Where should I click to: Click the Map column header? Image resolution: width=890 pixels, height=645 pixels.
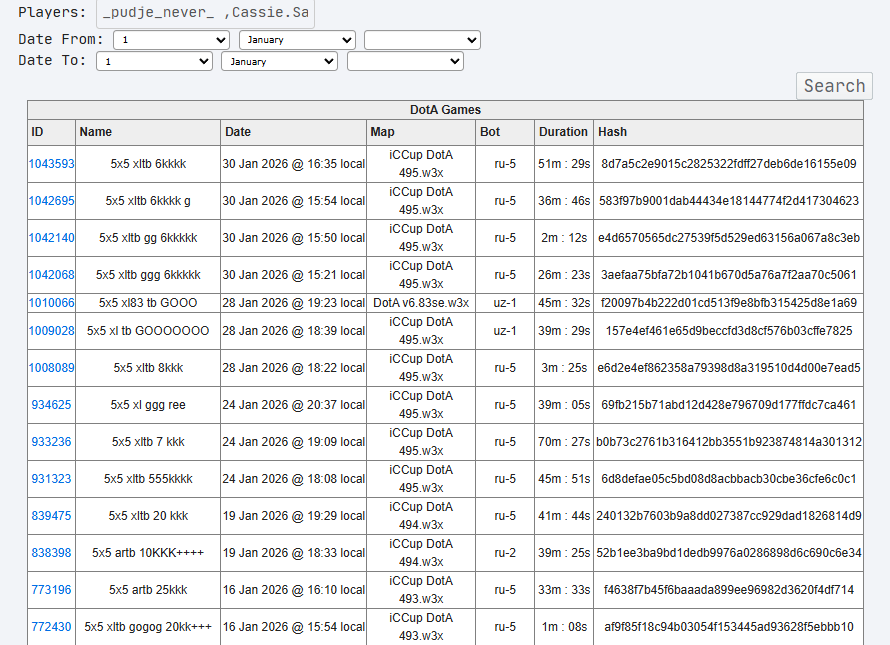click(421, 132)
